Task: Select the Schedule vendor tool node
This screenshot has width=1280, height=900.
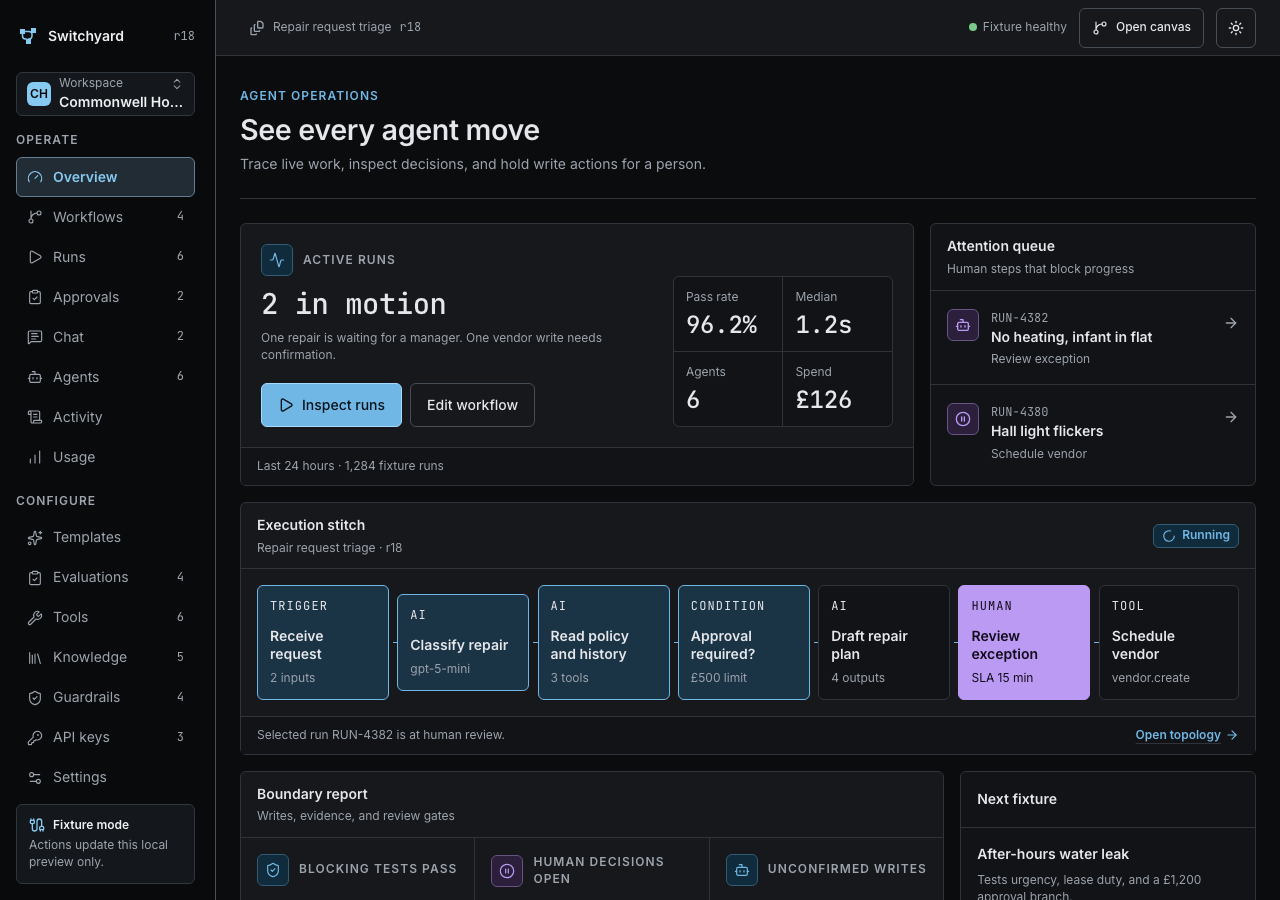Action: [x=1169, y=642]
